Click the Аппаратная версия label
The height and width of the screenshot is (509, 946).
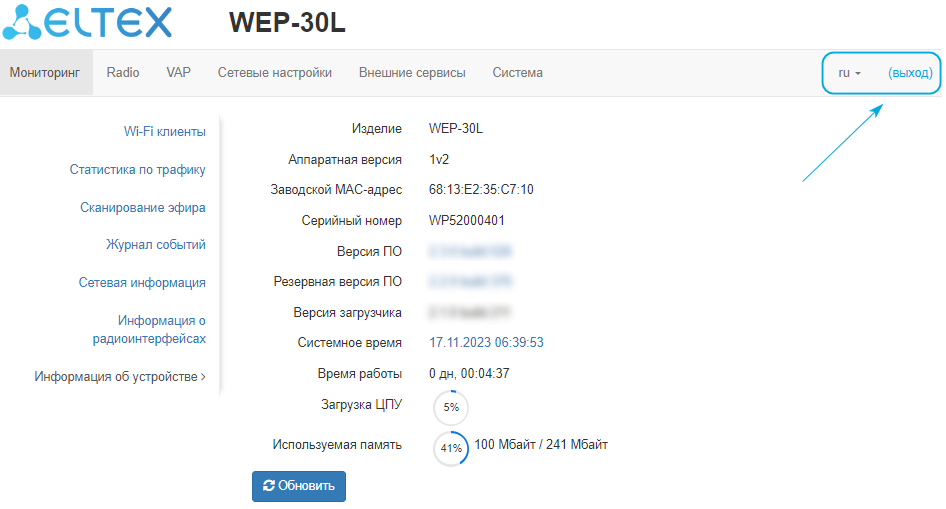point(345,159)
